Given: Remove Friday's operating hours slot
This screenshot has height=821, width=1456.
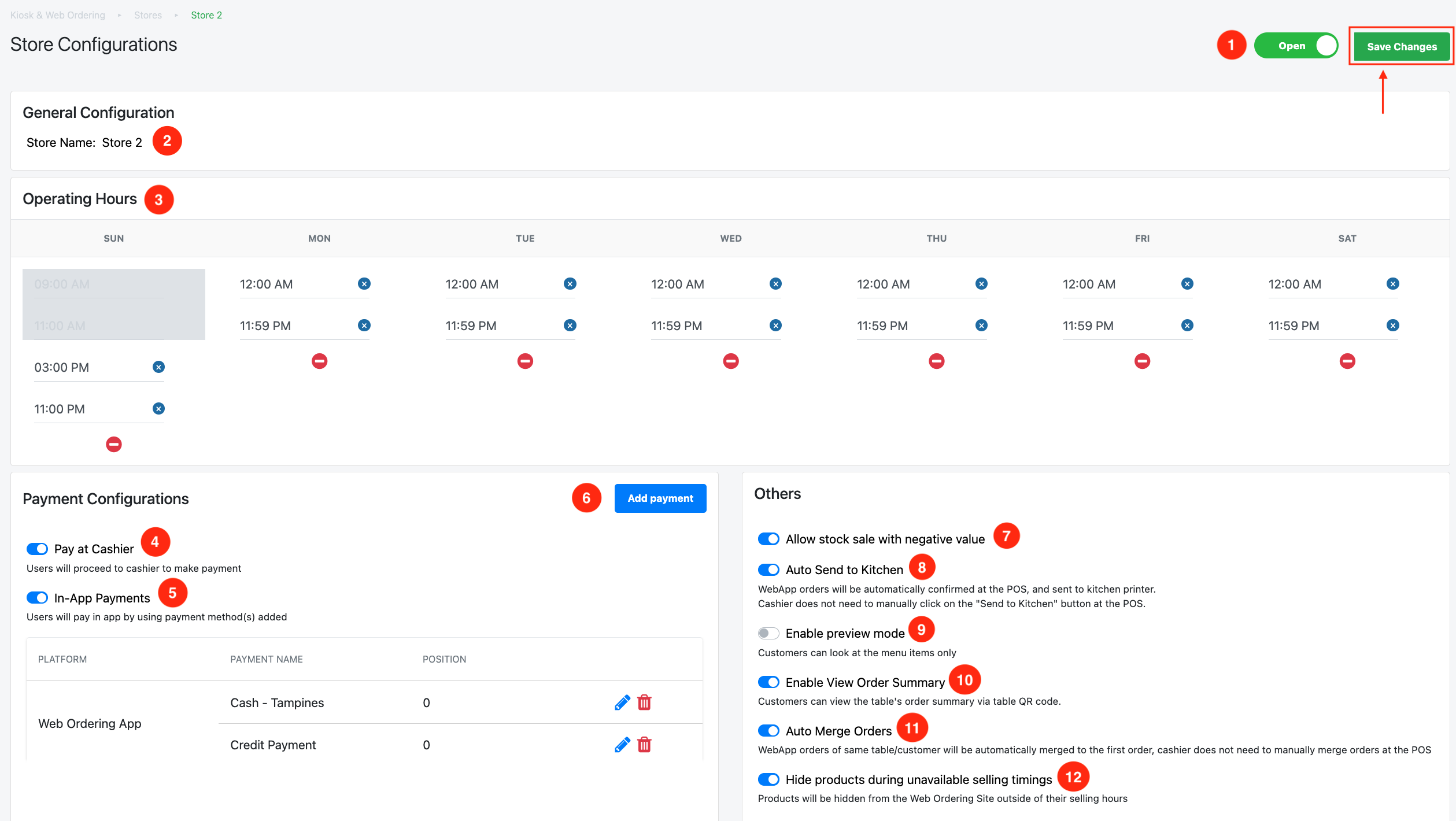Looking at the screenshot, I should [x=1142, y=361].
